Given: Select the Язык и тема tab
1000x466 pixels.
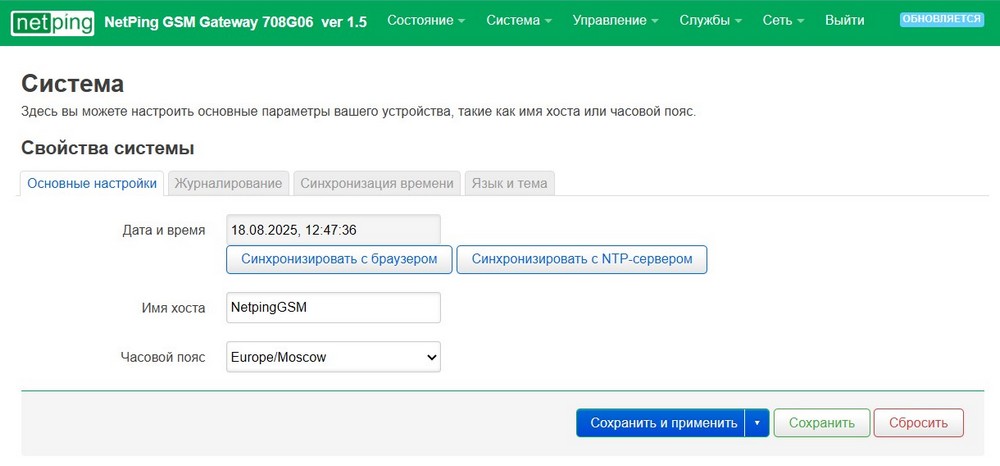Looking at the screenshot, I should pos(510,183).
